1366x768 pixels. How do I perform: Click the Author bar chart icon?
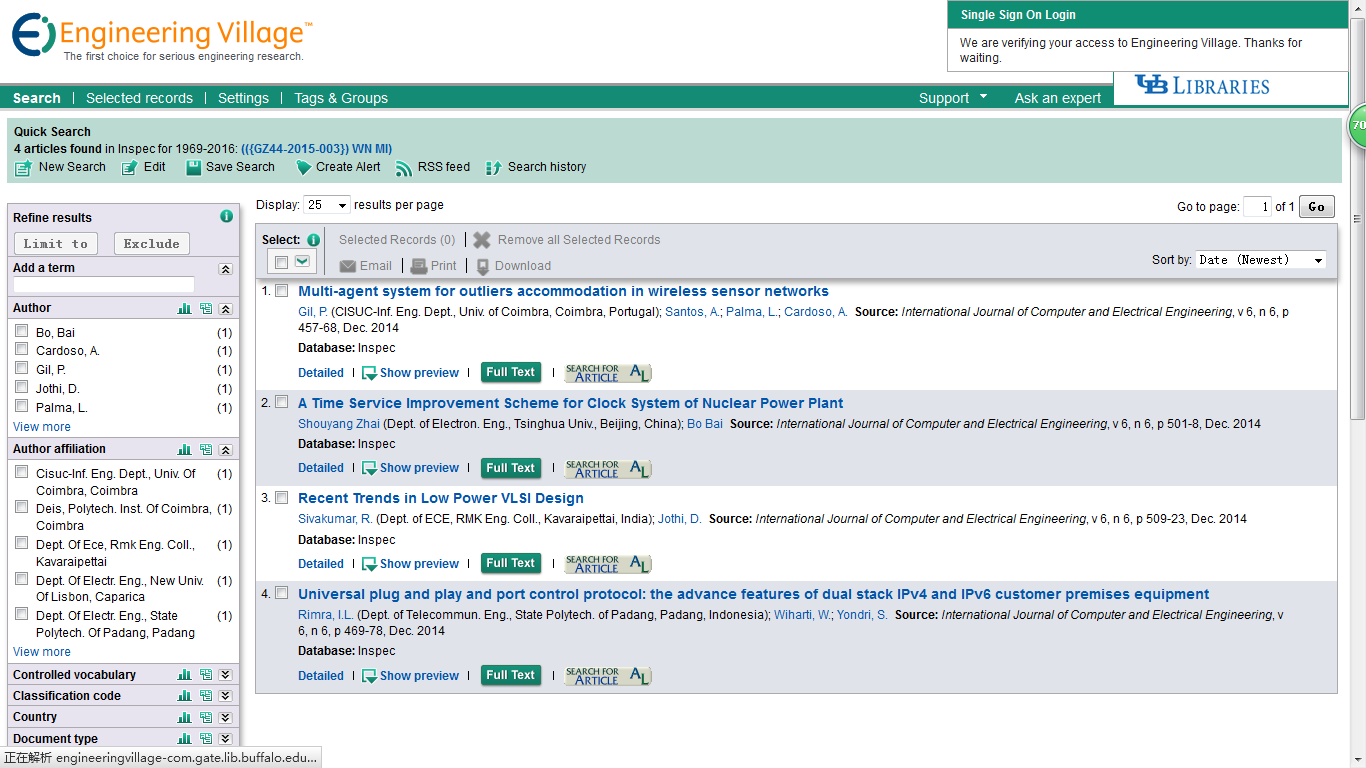184,309
